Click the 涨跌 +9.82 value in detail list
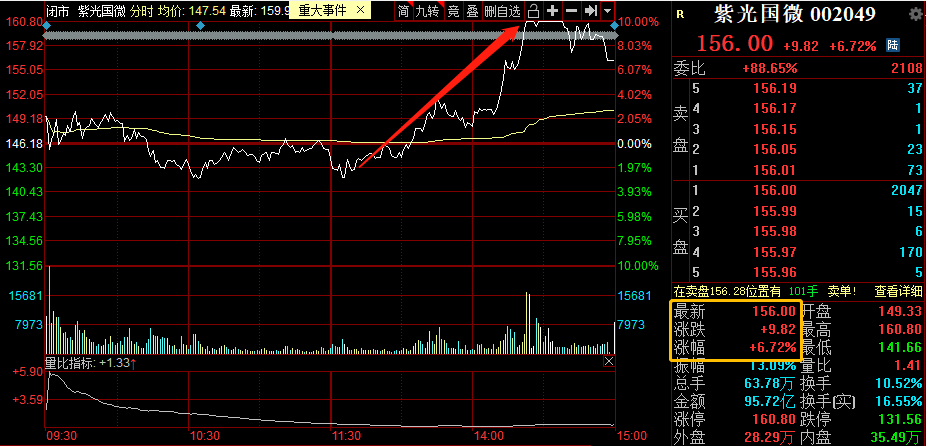 [778, 329]
